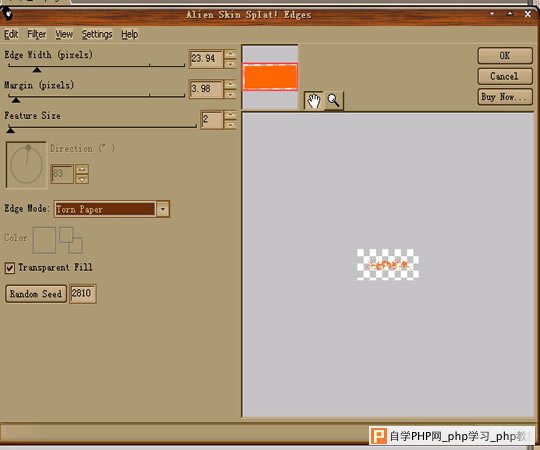
Task: Decrease Margin value with down arrow
Action: [x=230, y=94]
